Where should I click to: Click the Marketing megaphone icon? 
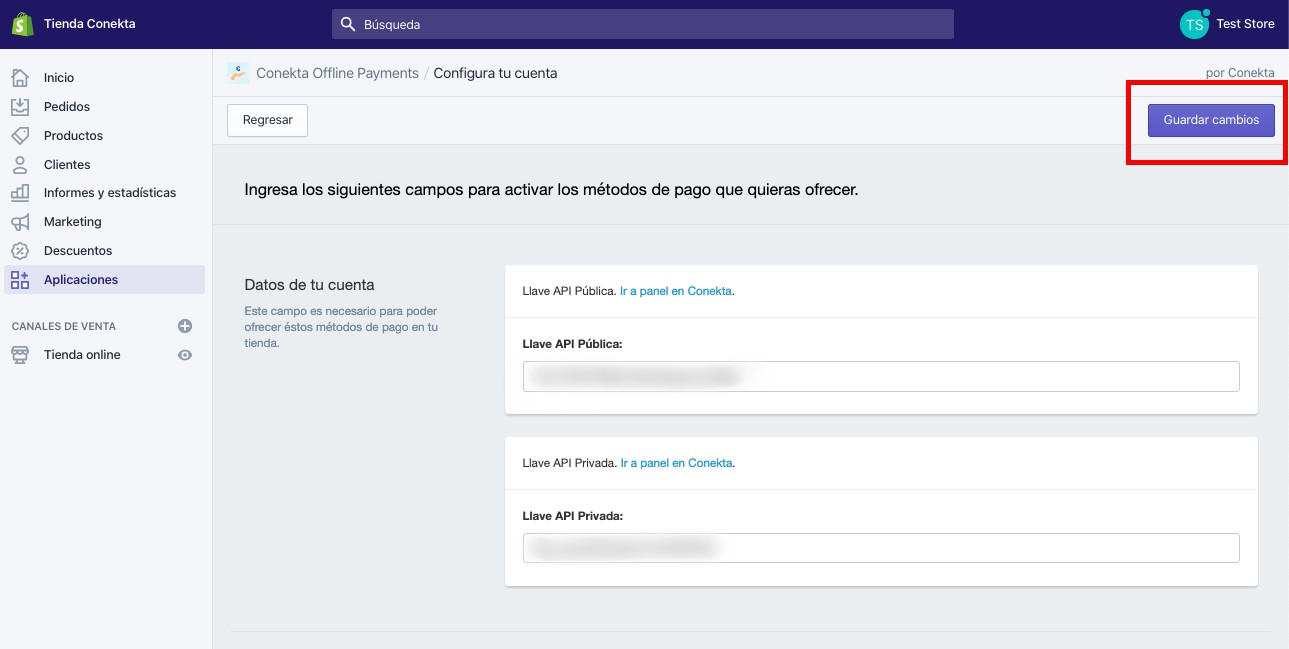coord(20,222)
